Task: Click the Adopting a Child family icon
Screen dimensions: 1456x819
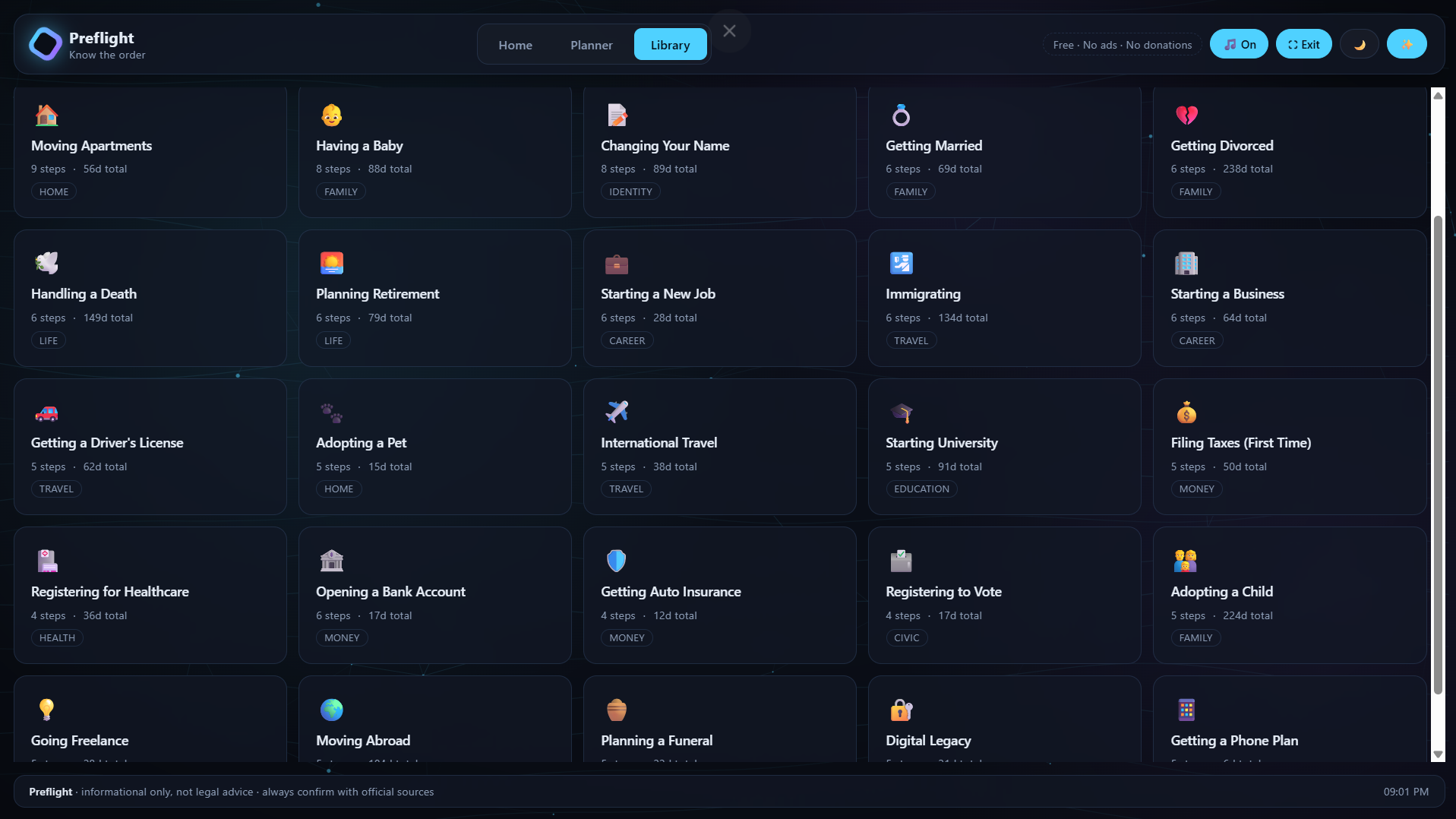Action: tap(1186, 561)
